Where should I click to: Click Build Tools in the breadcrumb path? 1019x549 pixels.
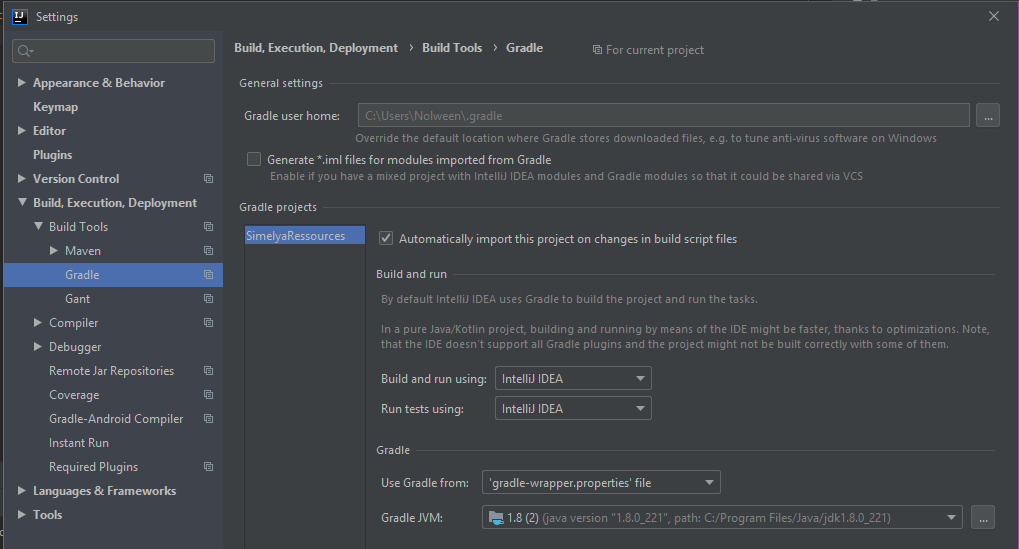[x=452, y=48]
